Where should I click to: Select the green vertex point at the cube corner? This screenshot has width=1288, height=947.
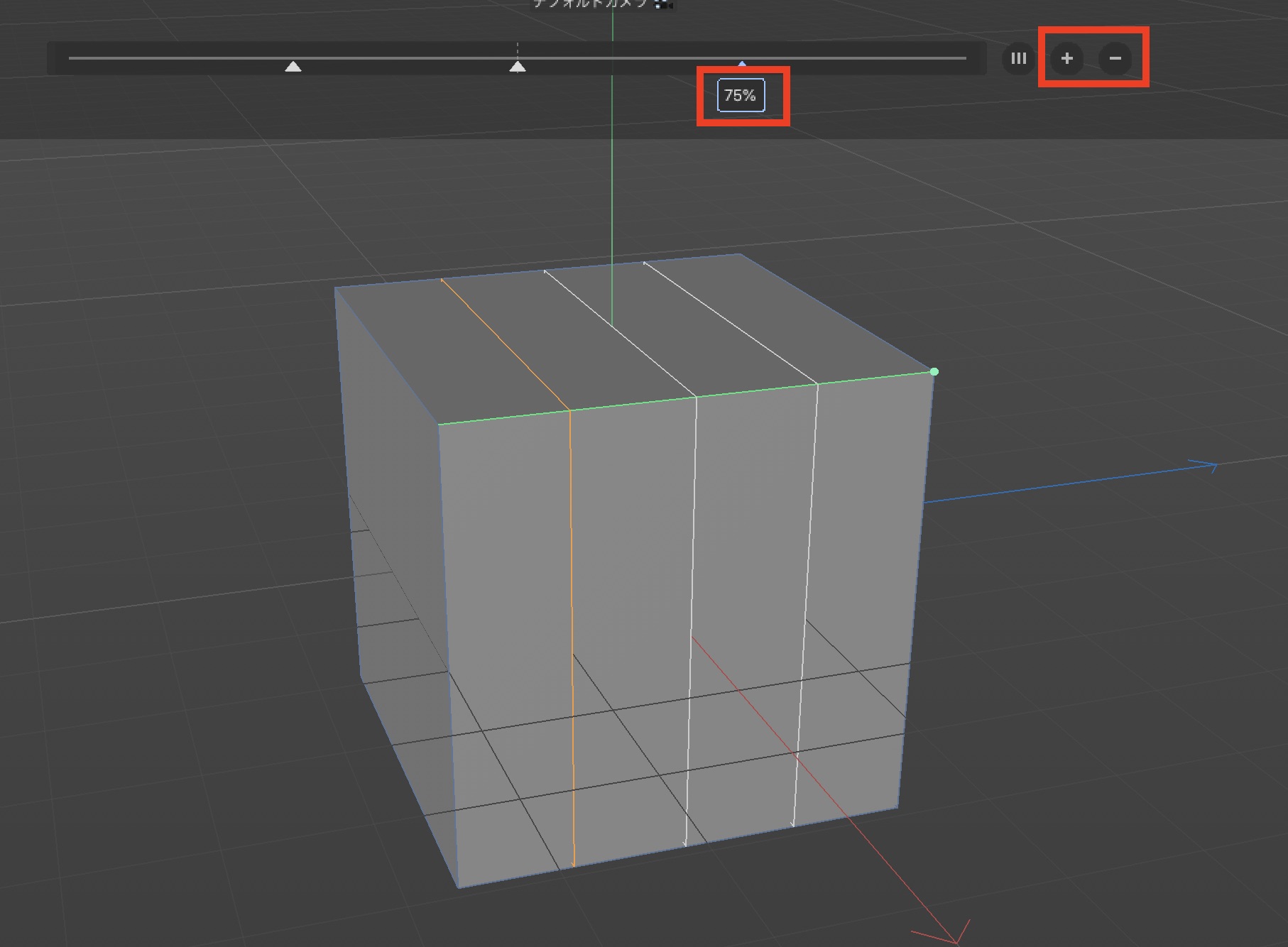934,371
